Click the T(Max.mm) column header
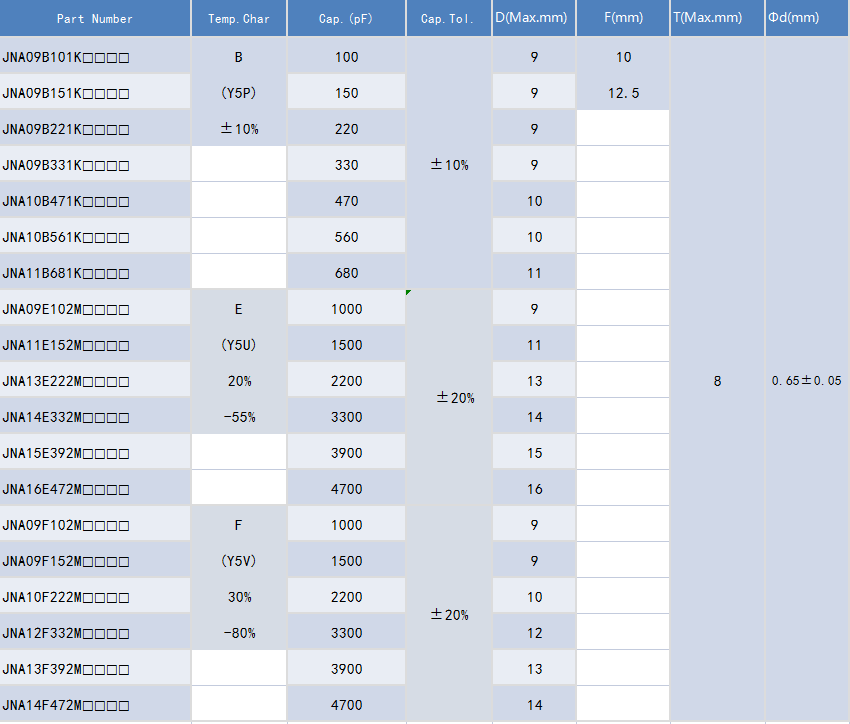Image resolution: width=850 pixels, height=724 pixels. pos(717,18)
